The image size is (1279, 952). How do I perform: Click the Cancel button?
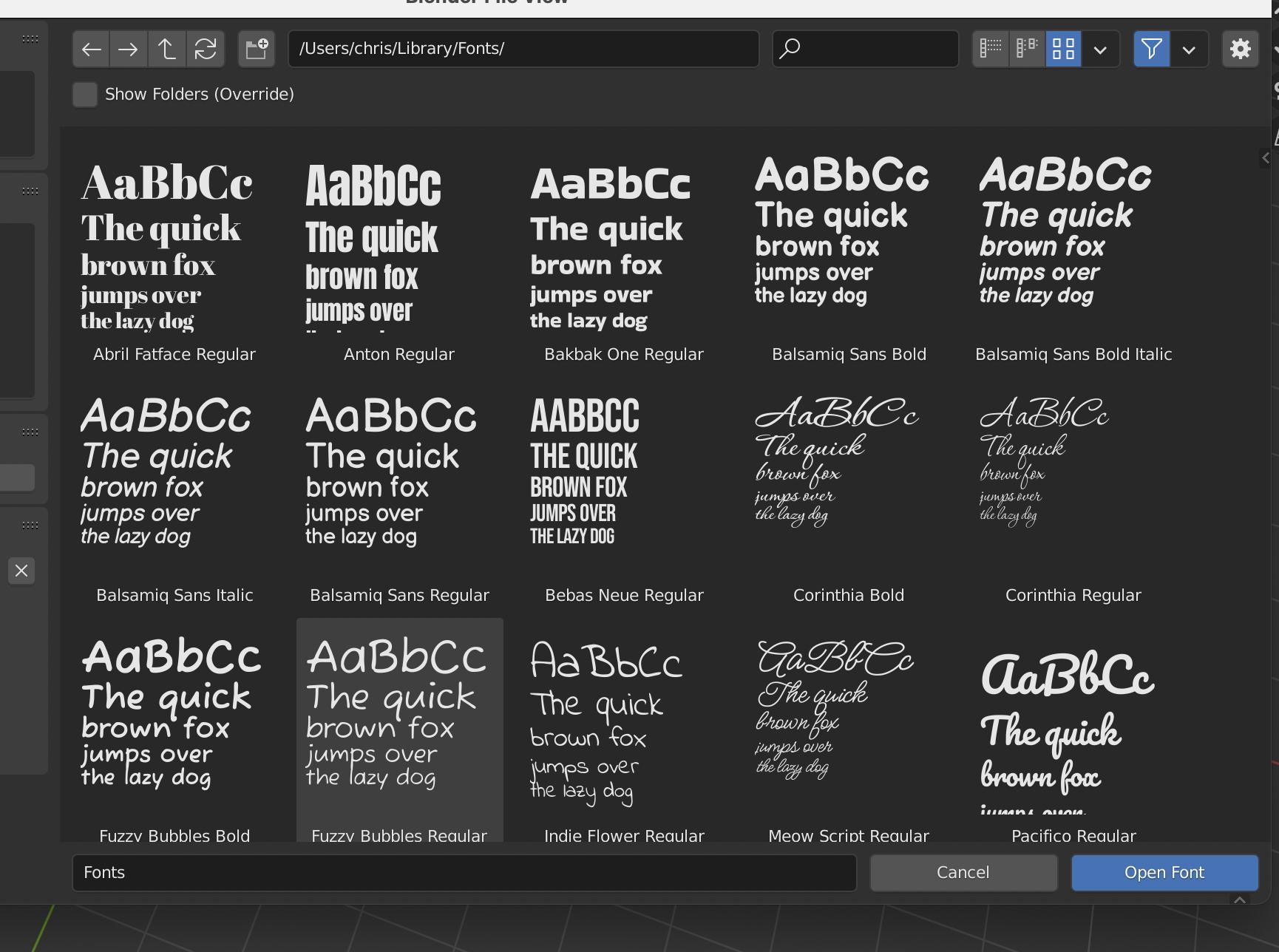963,873
